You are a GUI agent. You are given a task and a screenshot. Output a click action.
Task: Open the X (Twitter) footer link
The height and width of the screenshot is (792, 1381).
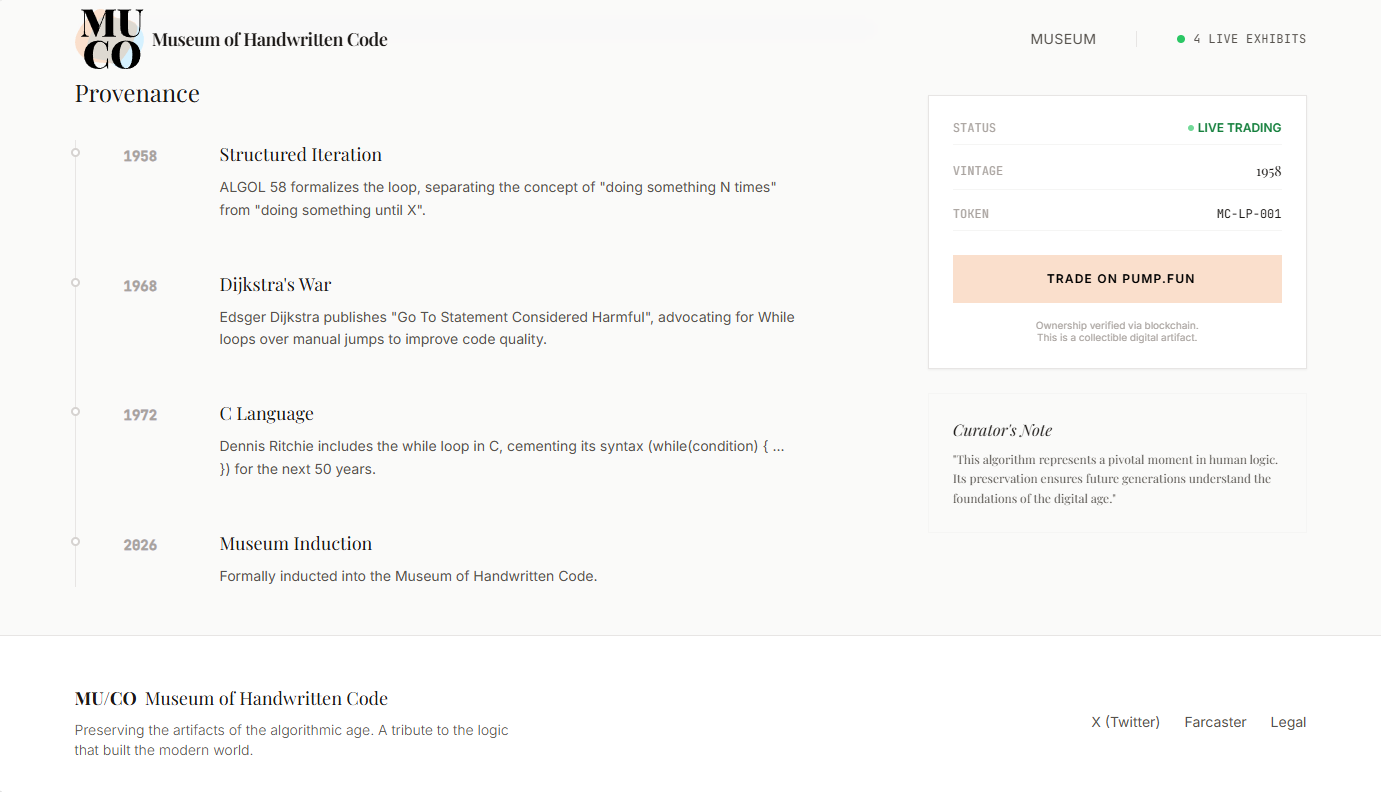[1125, 721]
